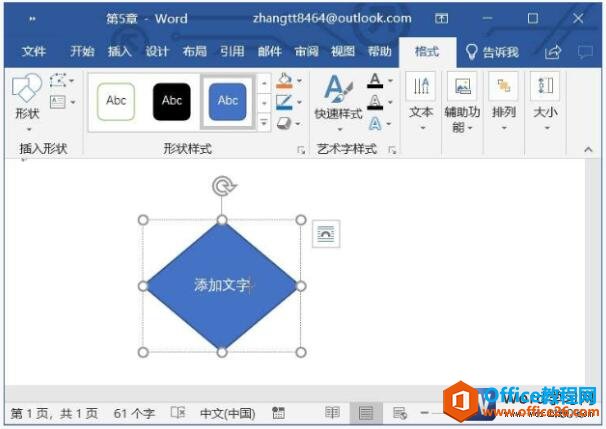Switch to the Review tab

point(306,51)
